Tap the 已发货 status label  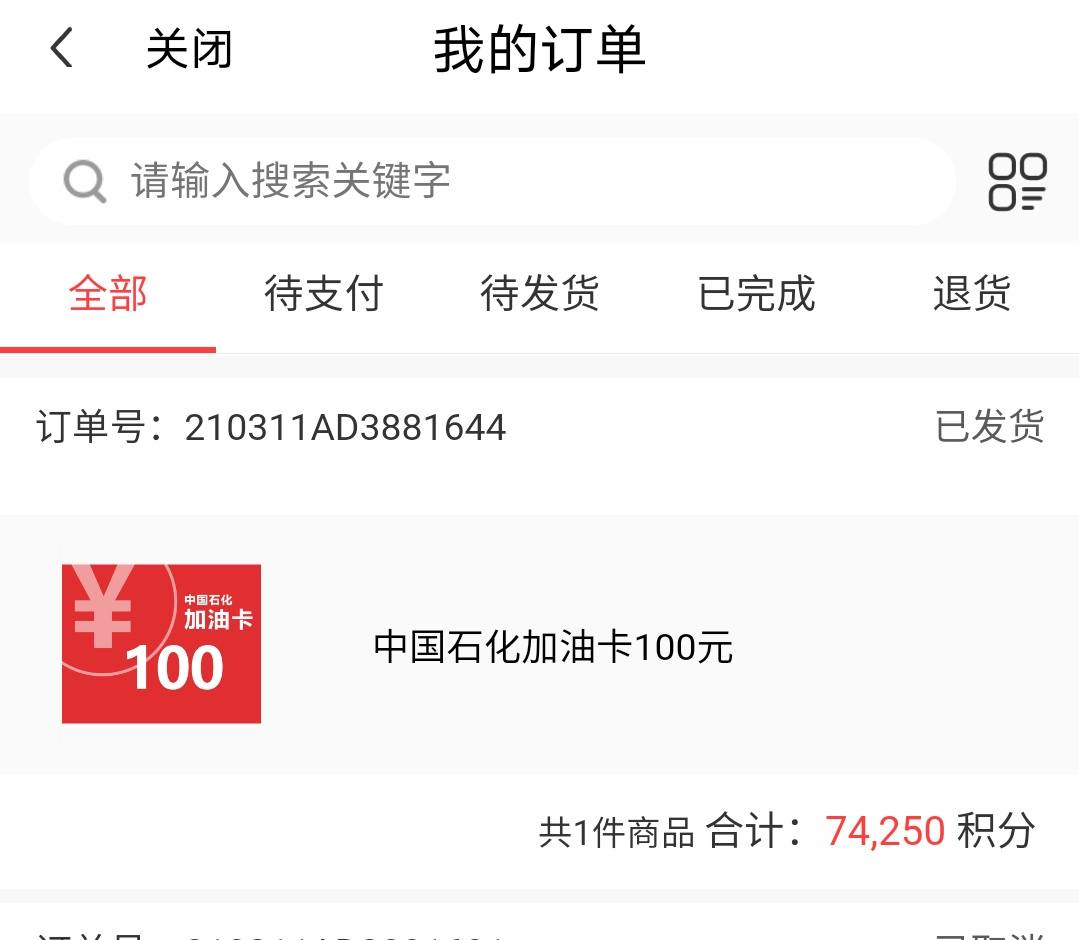point(990,427)
